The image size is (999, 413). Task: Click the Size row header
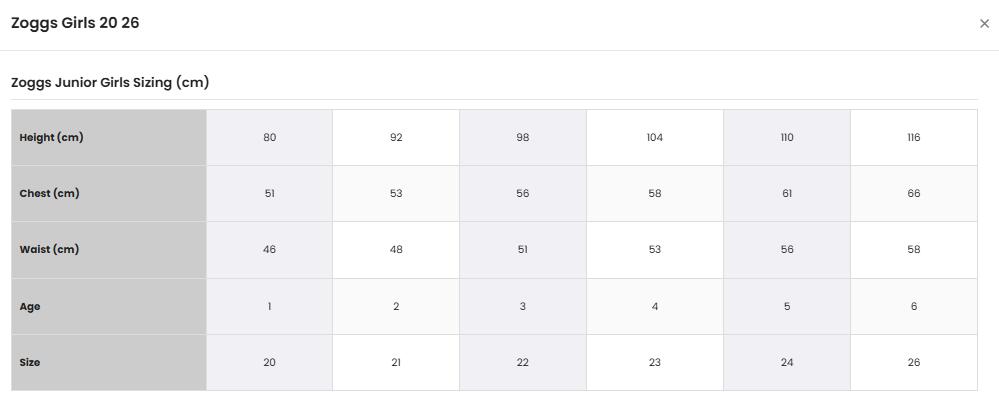(x=109, y=362)
